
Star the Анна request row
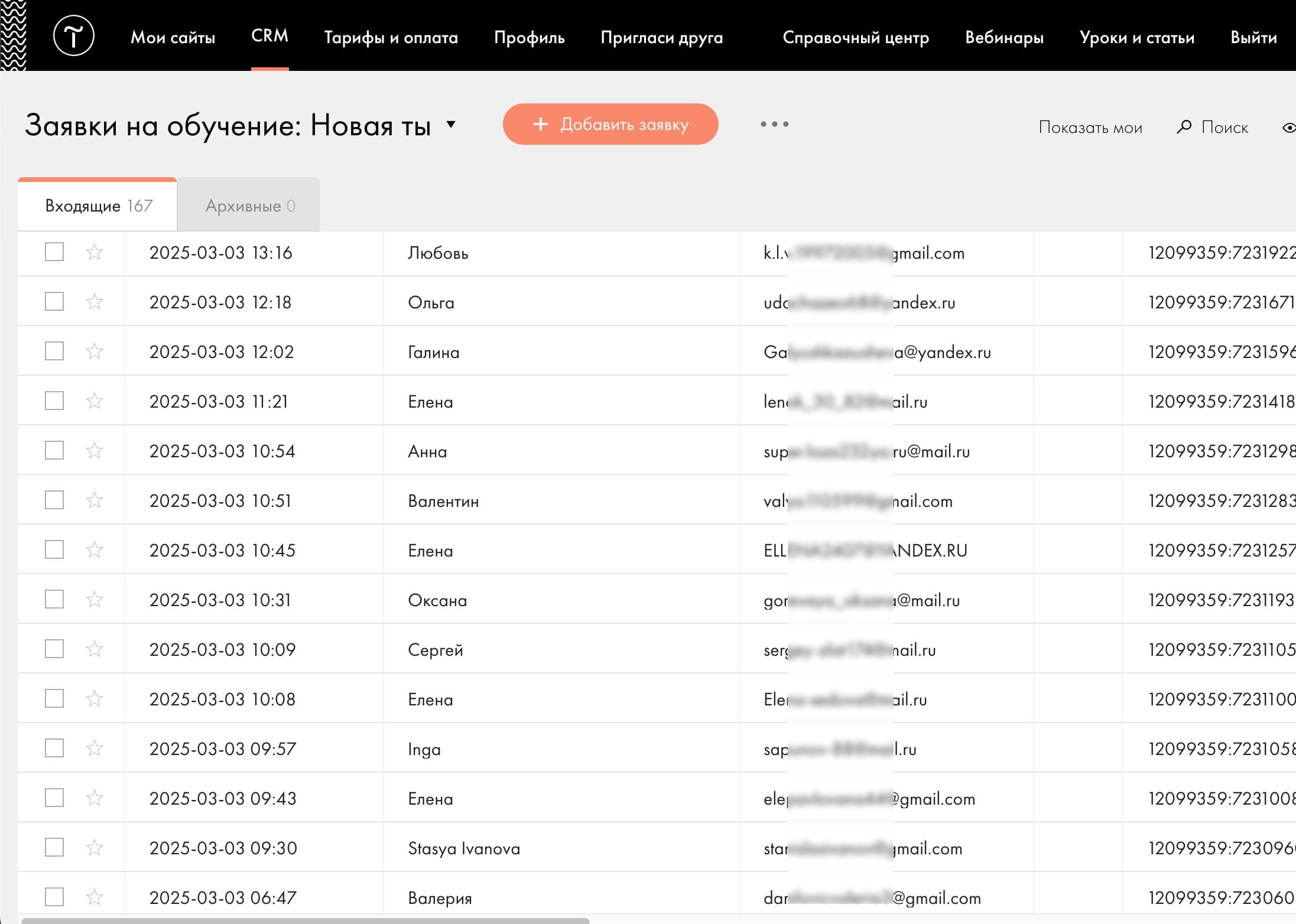[95, 451]
